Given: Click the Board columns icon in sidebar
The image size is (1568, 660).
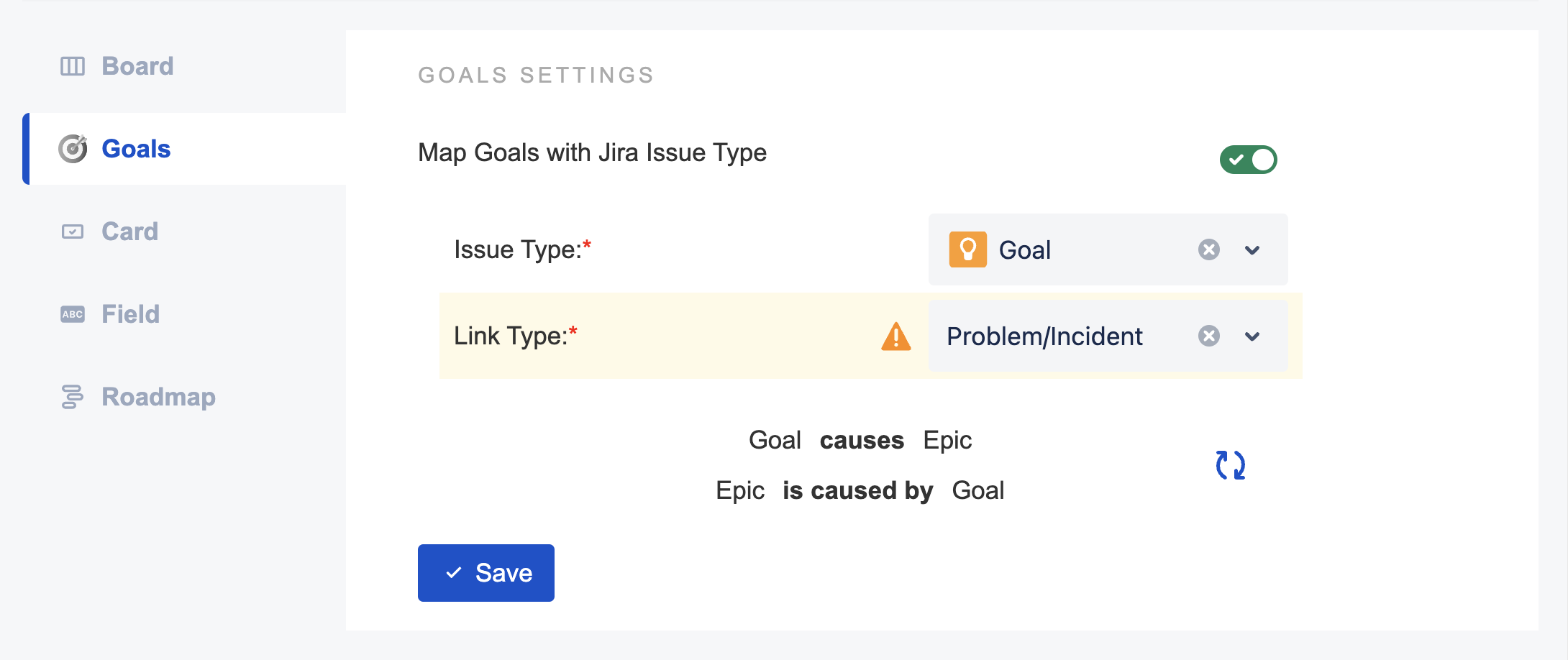Looking at the screenshot, I should coord(72,66).
